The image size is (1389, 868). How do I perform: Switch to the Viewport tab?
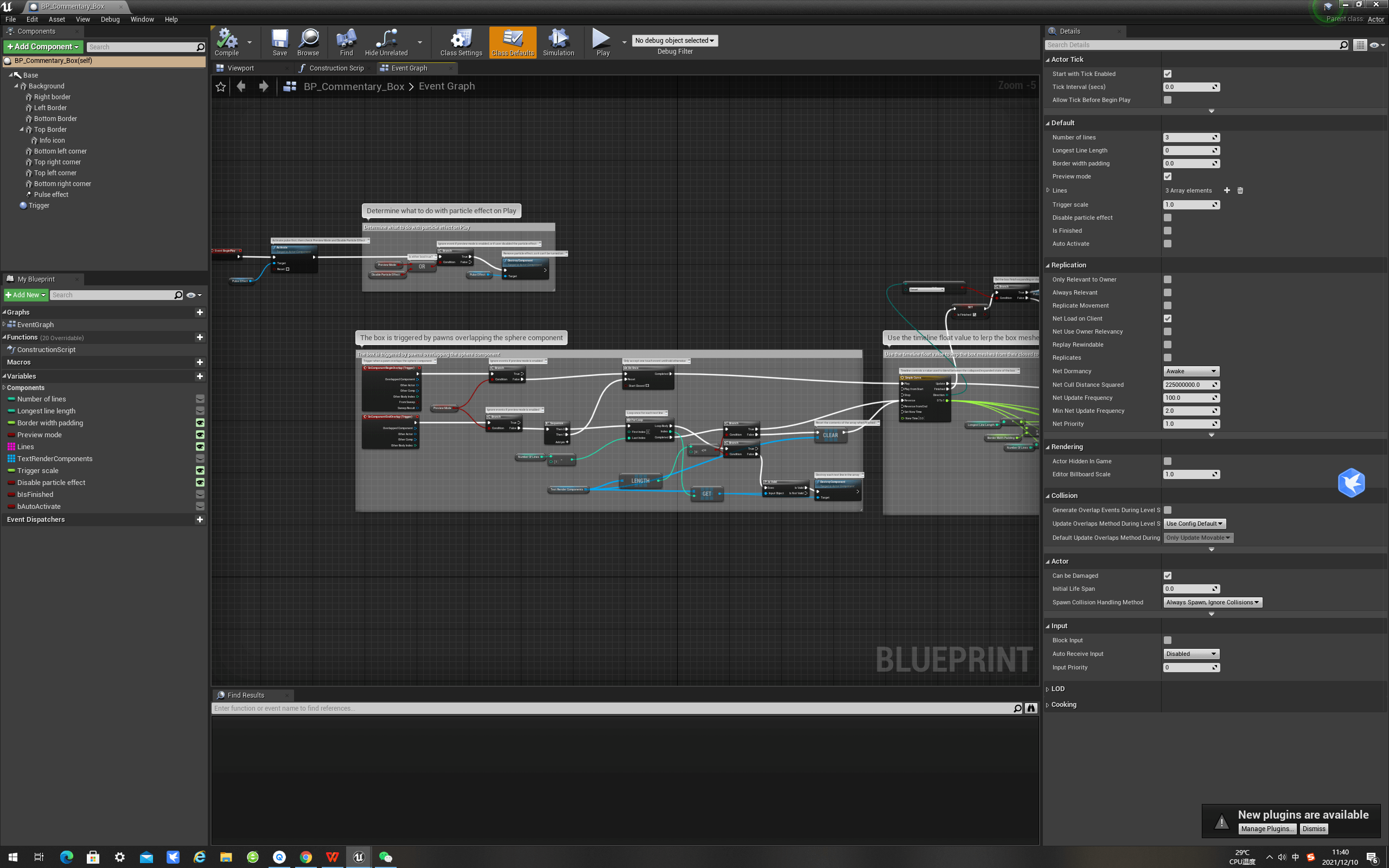coord(240,68)
